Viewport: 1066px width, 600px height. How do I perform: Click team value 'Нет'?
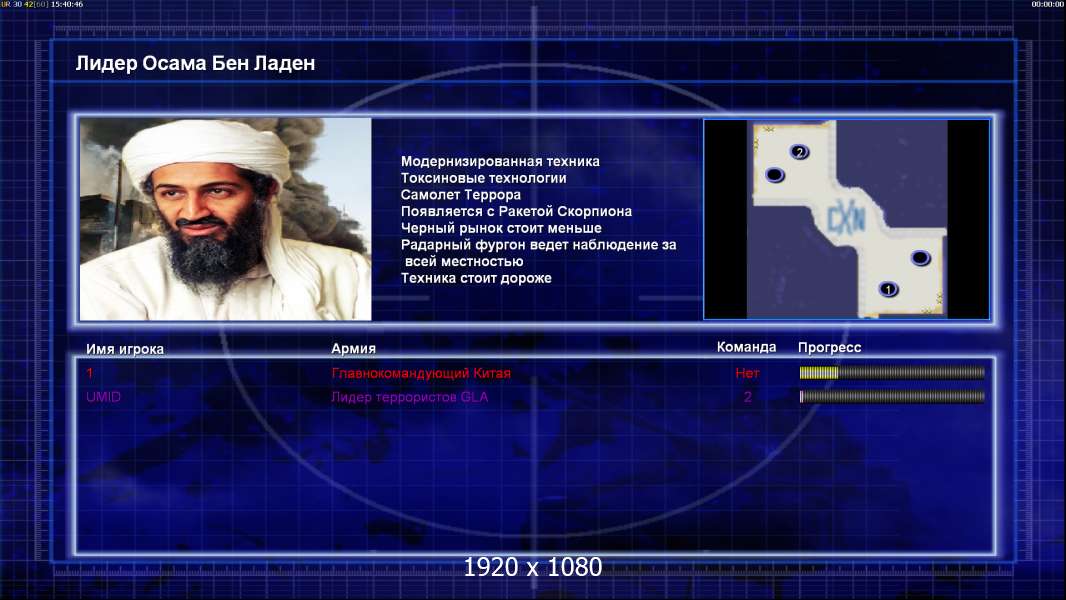coord(747,372)
